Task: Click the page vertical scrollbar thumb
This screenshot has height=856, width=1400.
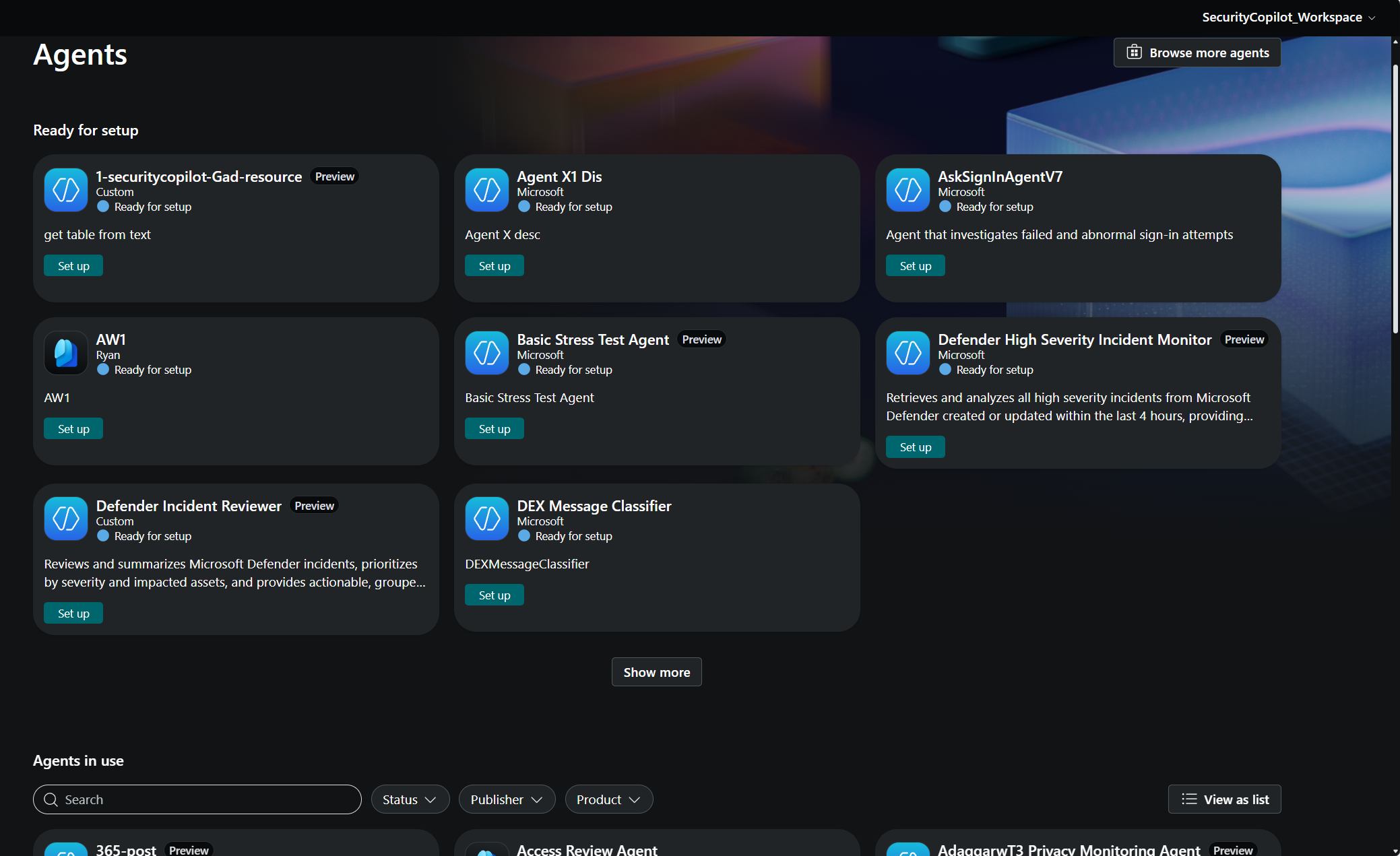Action: point(1395,199)
